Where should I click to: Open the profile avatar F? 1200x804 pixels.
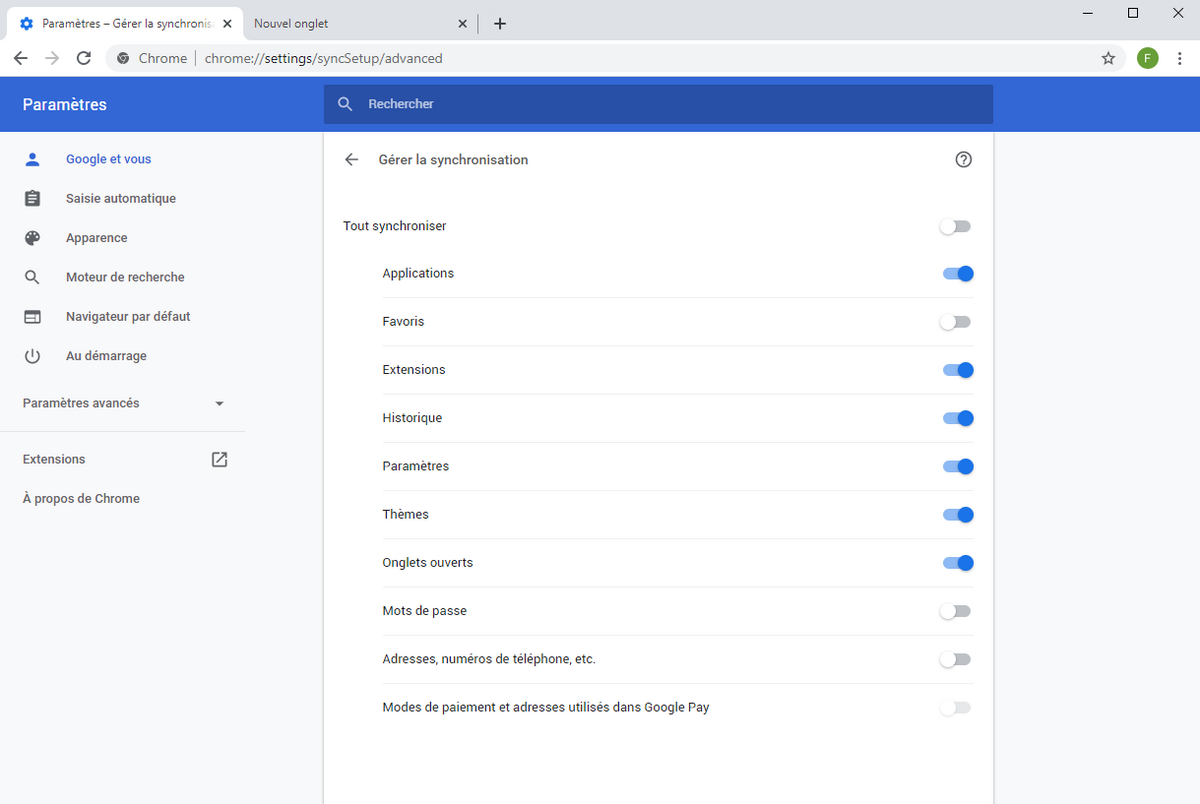[x=1147, y=58]
